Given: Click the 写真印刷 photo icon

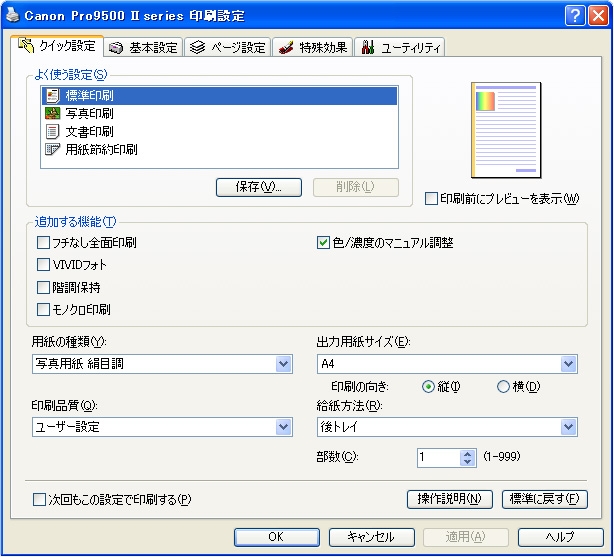Looking at the screenshot, I should pos(52,114).
